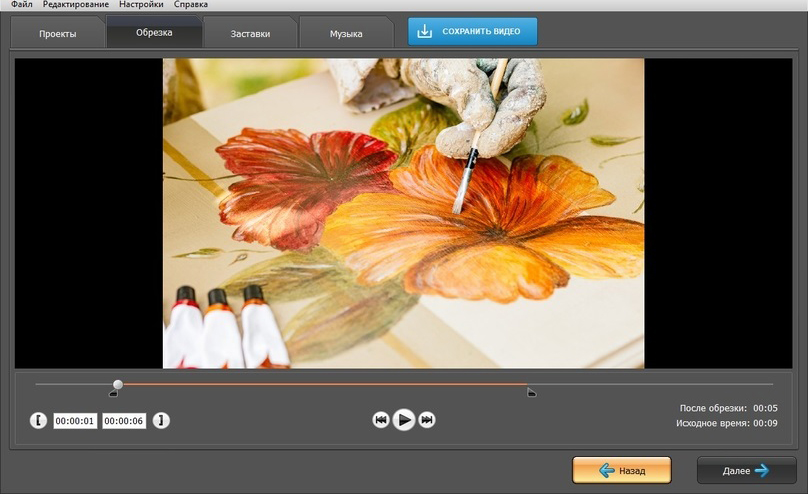This screenshot has width=808, height=494.
Task: Click the skip-forward playback icon
Action: (x=427, y=420)
